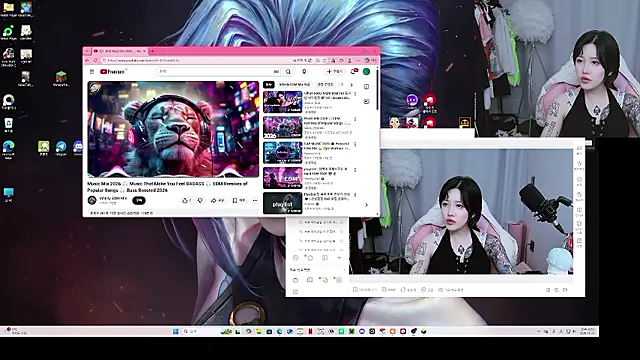Open the green YouTube account avatar
640x360 pixels.
[x=367, y=71]
